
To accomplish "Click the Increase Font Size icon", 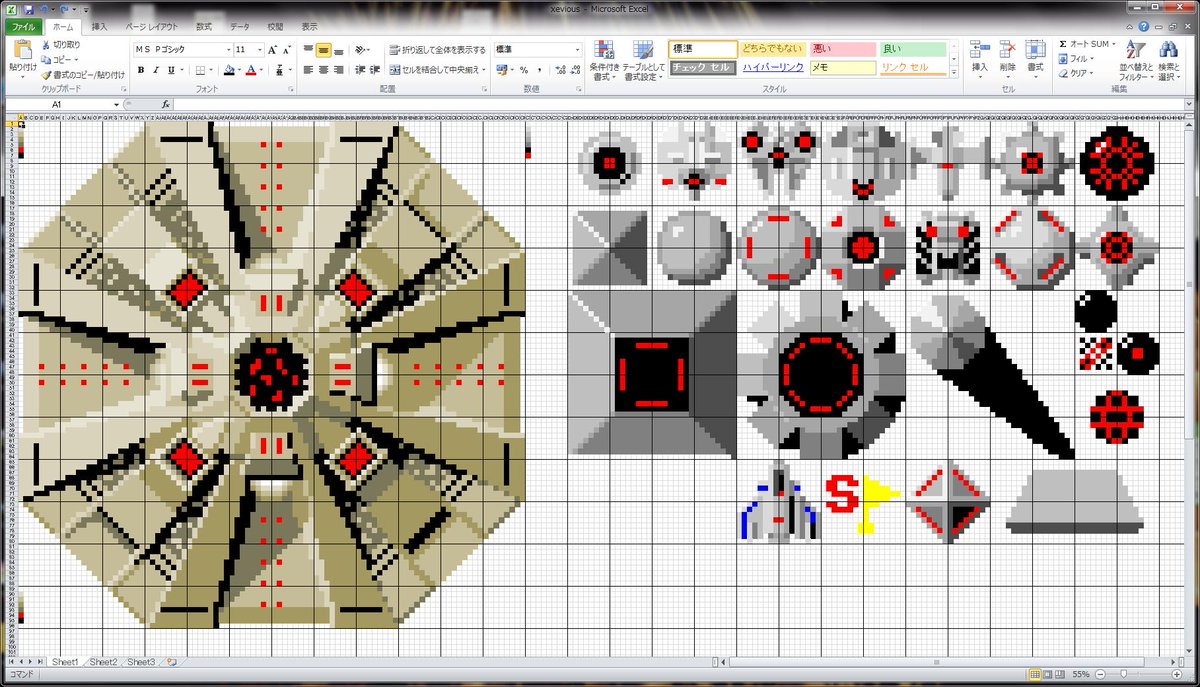I will pyautogui.click(x=272, y=49).
